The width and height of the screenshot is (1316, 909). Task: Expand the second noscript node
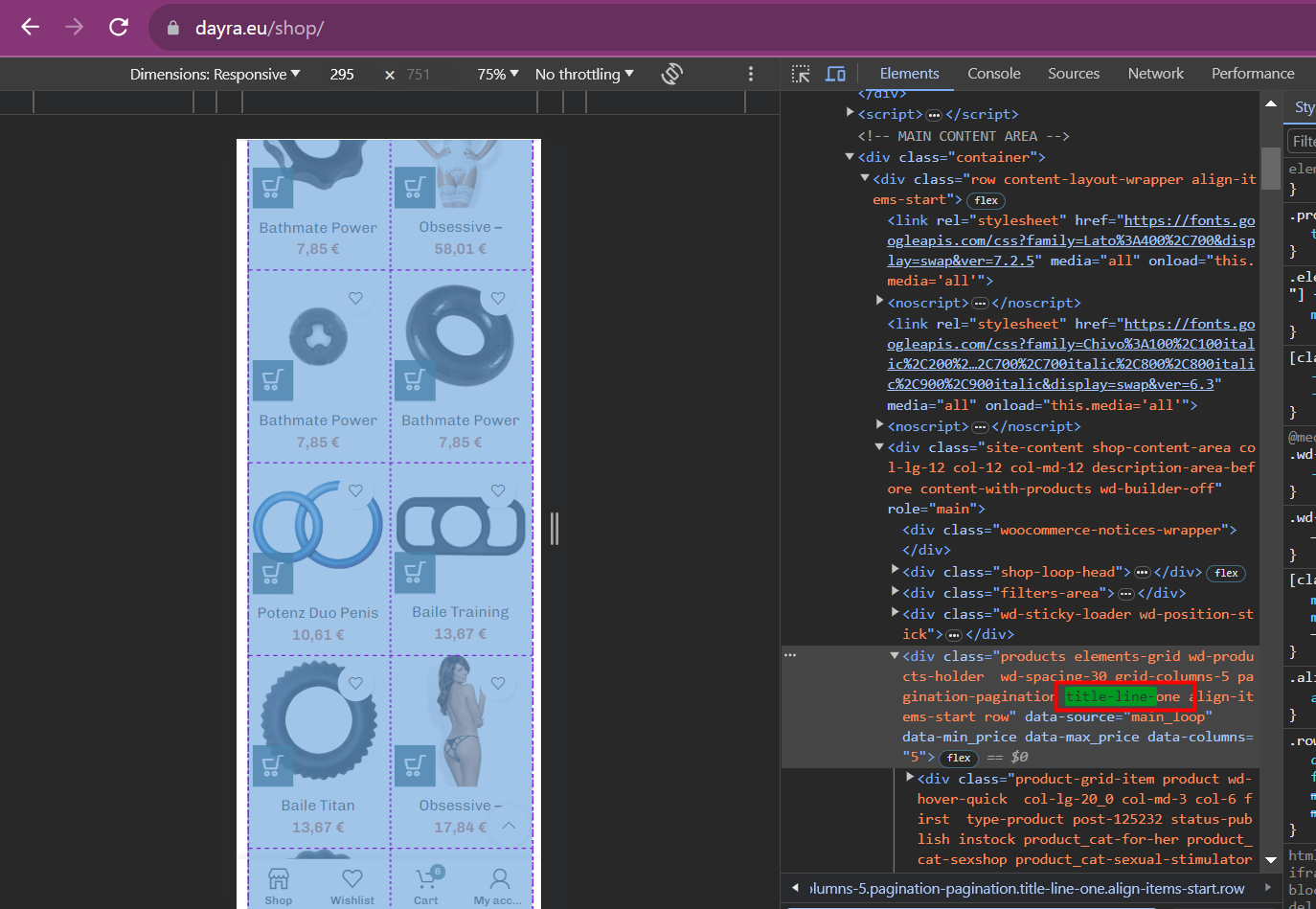point(879,424)
